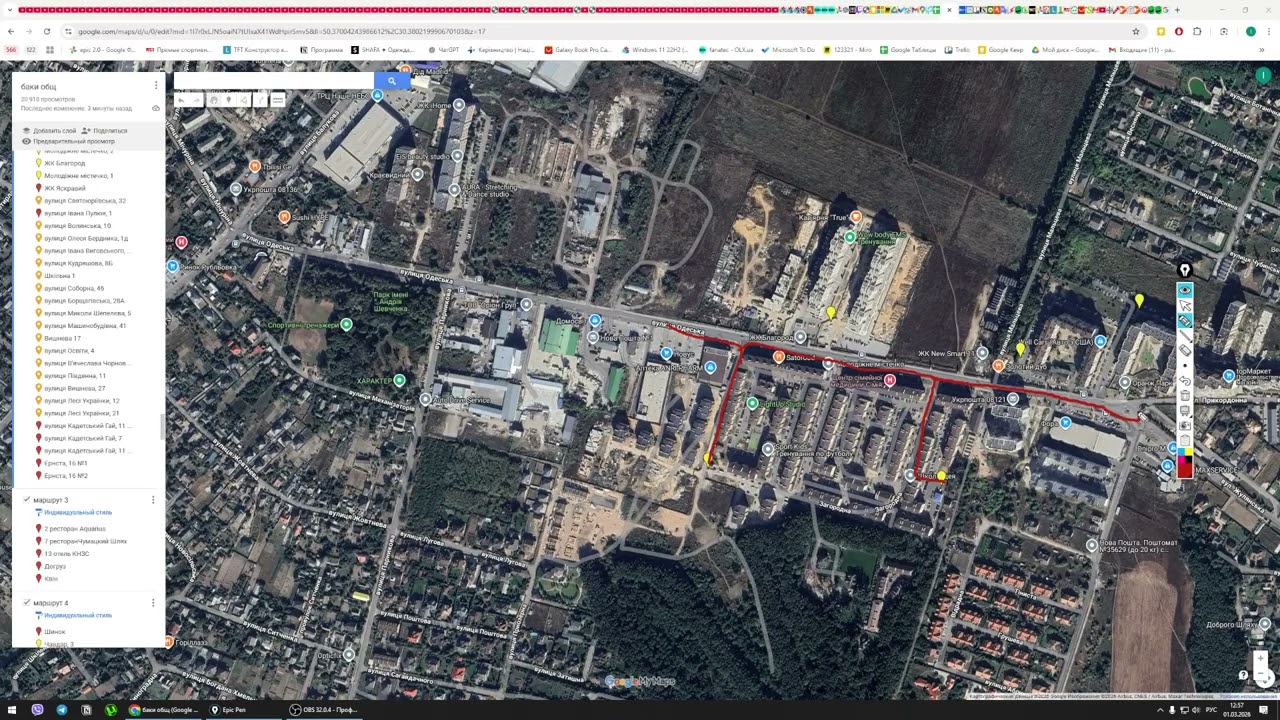Screen dimensions: 1280x720
Task: Take screenshot with Epic Pen camera
Action: (1185, 425)
